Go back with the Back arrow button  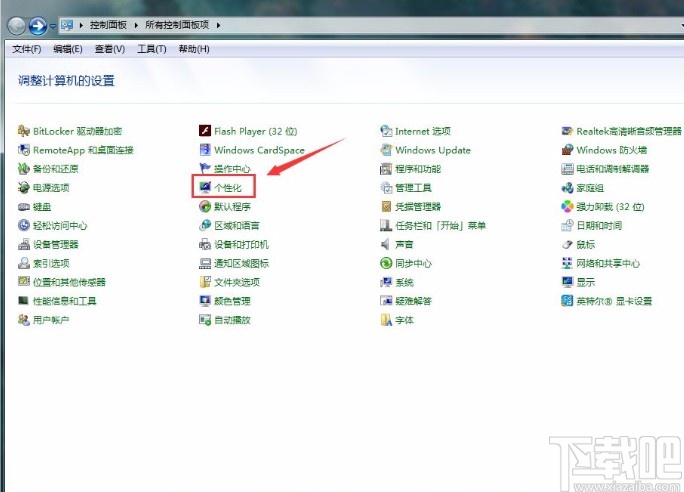[x=17, y=26]
